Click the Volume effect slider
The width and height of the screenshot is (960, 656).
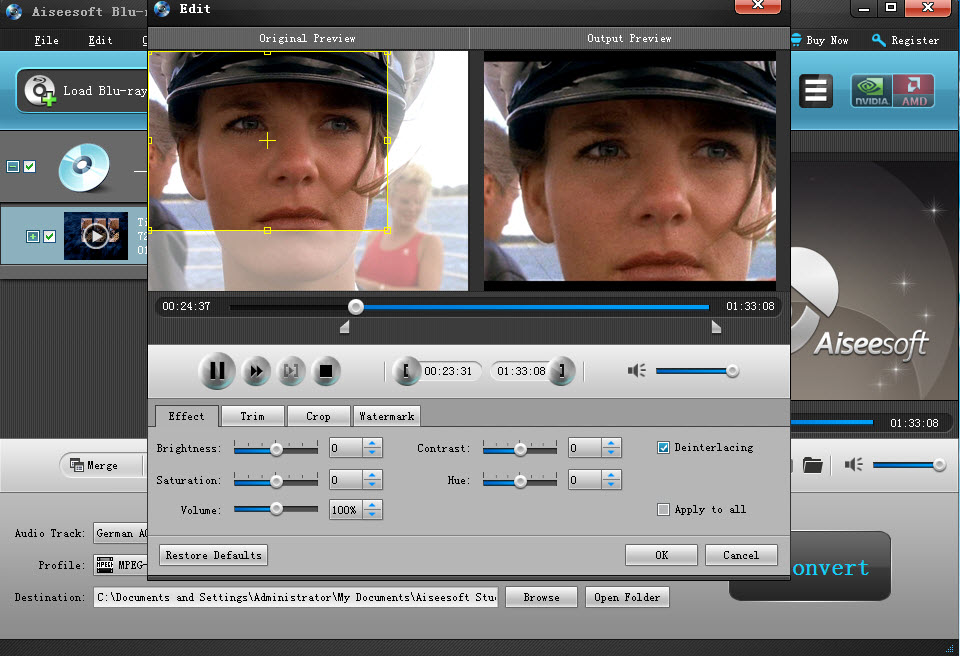[276, 508]
